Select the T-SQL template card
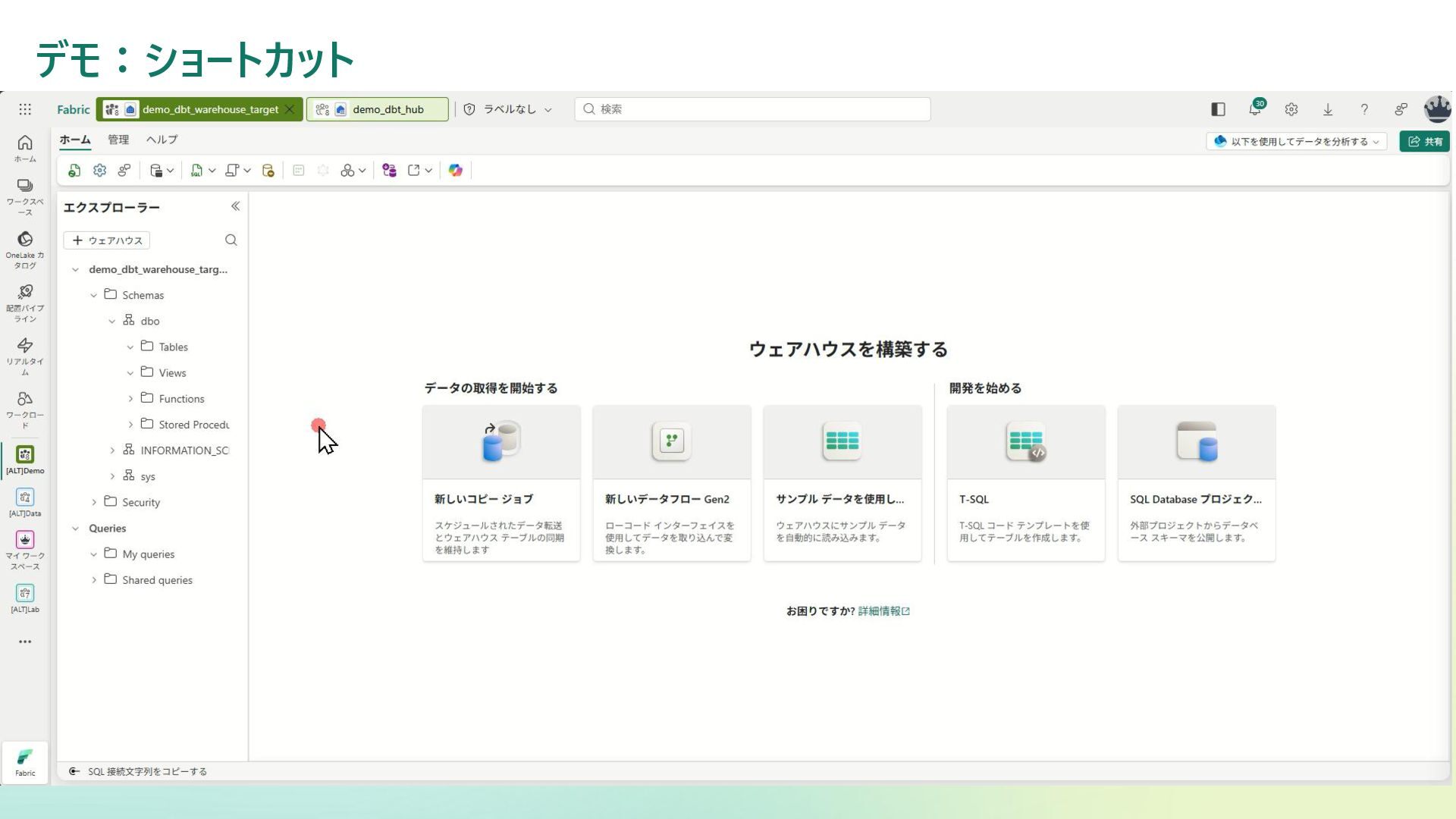This screenshot has width=1456, height=819. 1026,484
